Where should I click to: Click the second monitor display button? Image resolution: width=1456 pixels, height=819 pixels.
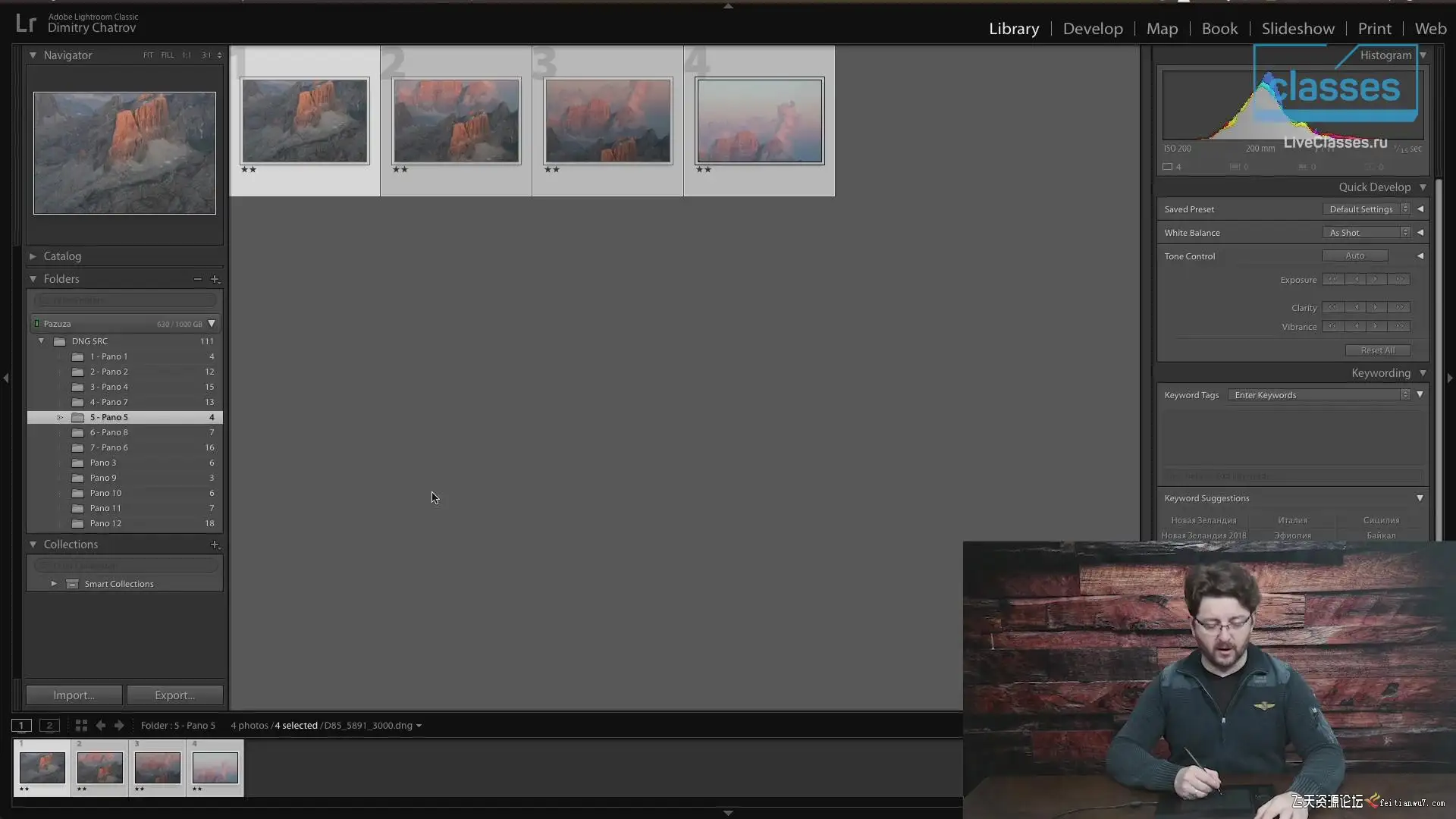(49, 726)
